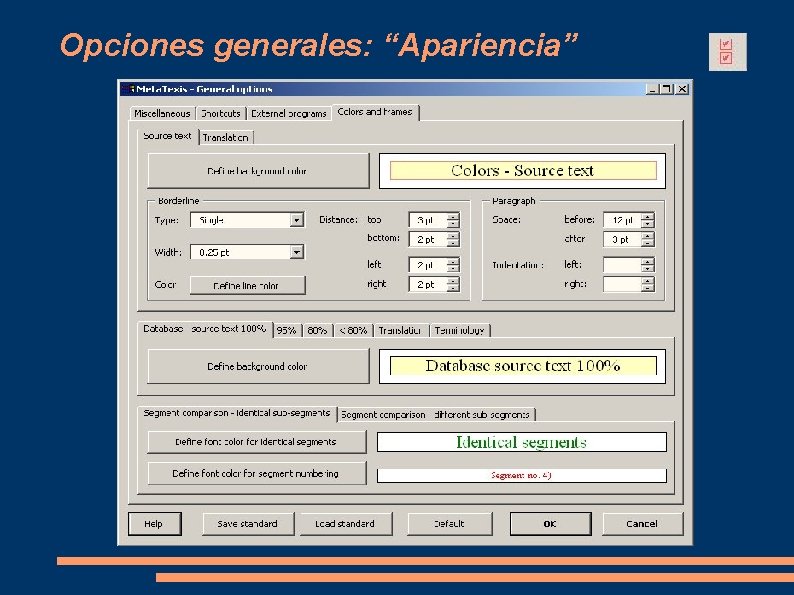
Task: Open the Terminology tab
Action: click(x=460, y=331)
